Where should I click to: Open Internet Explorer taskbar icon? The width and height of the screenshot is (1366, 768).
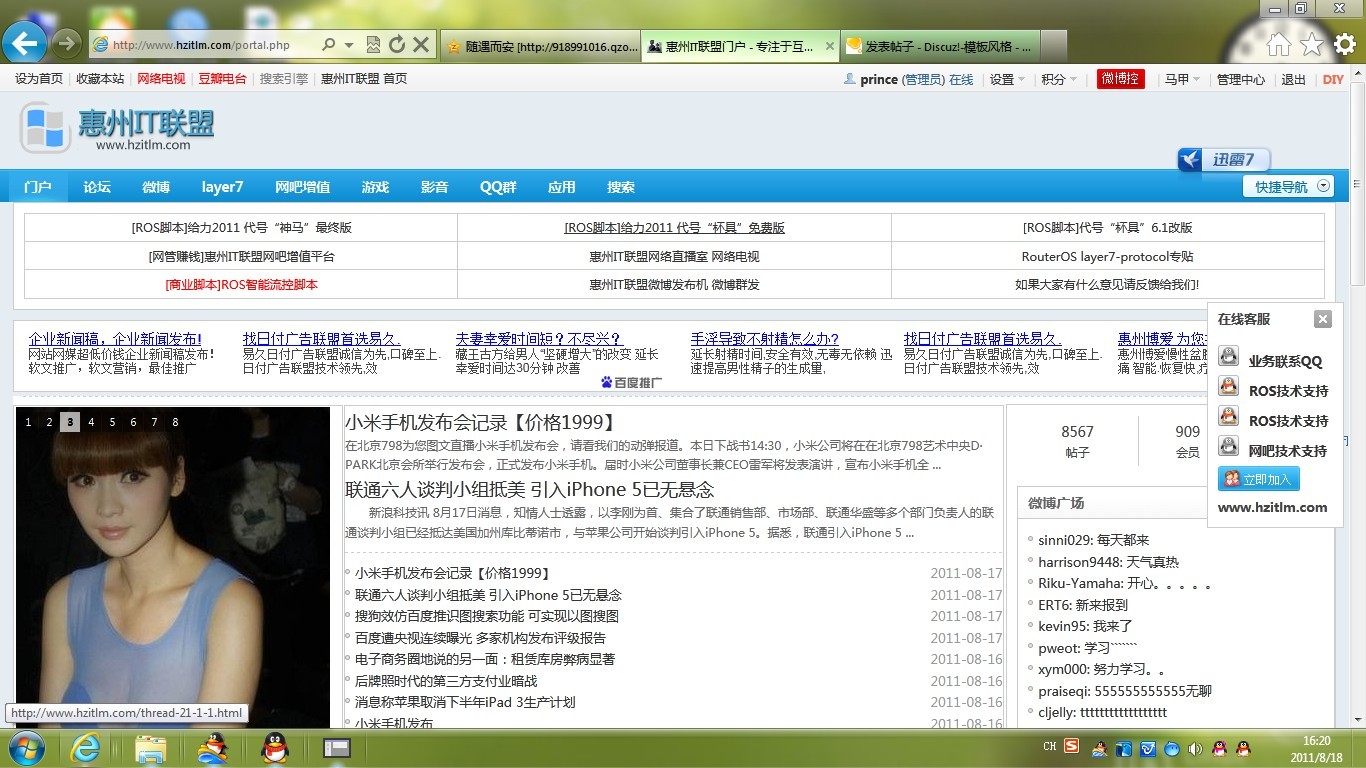pos(85,748)
